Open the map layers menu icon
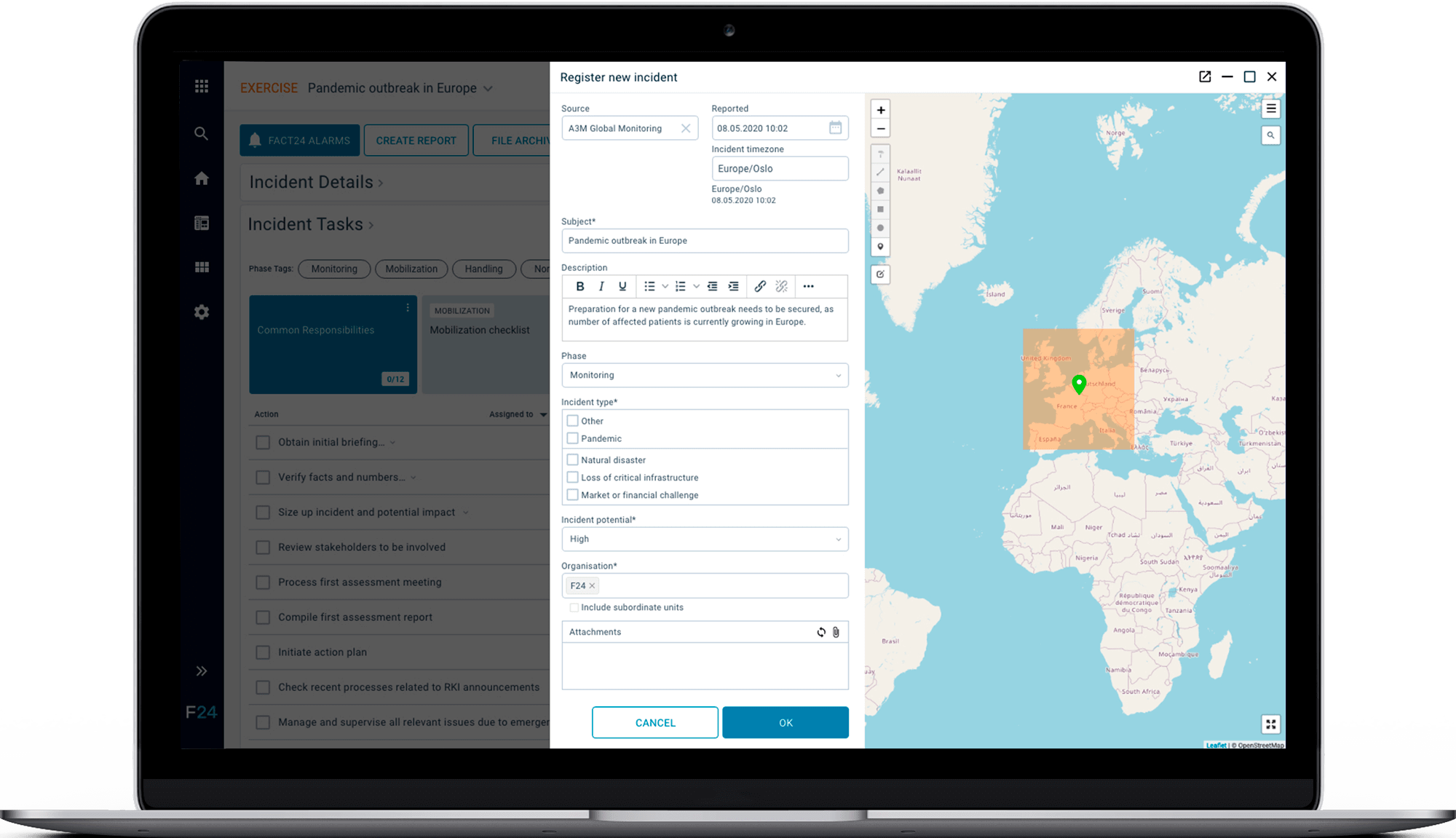 pos(1270,109)
